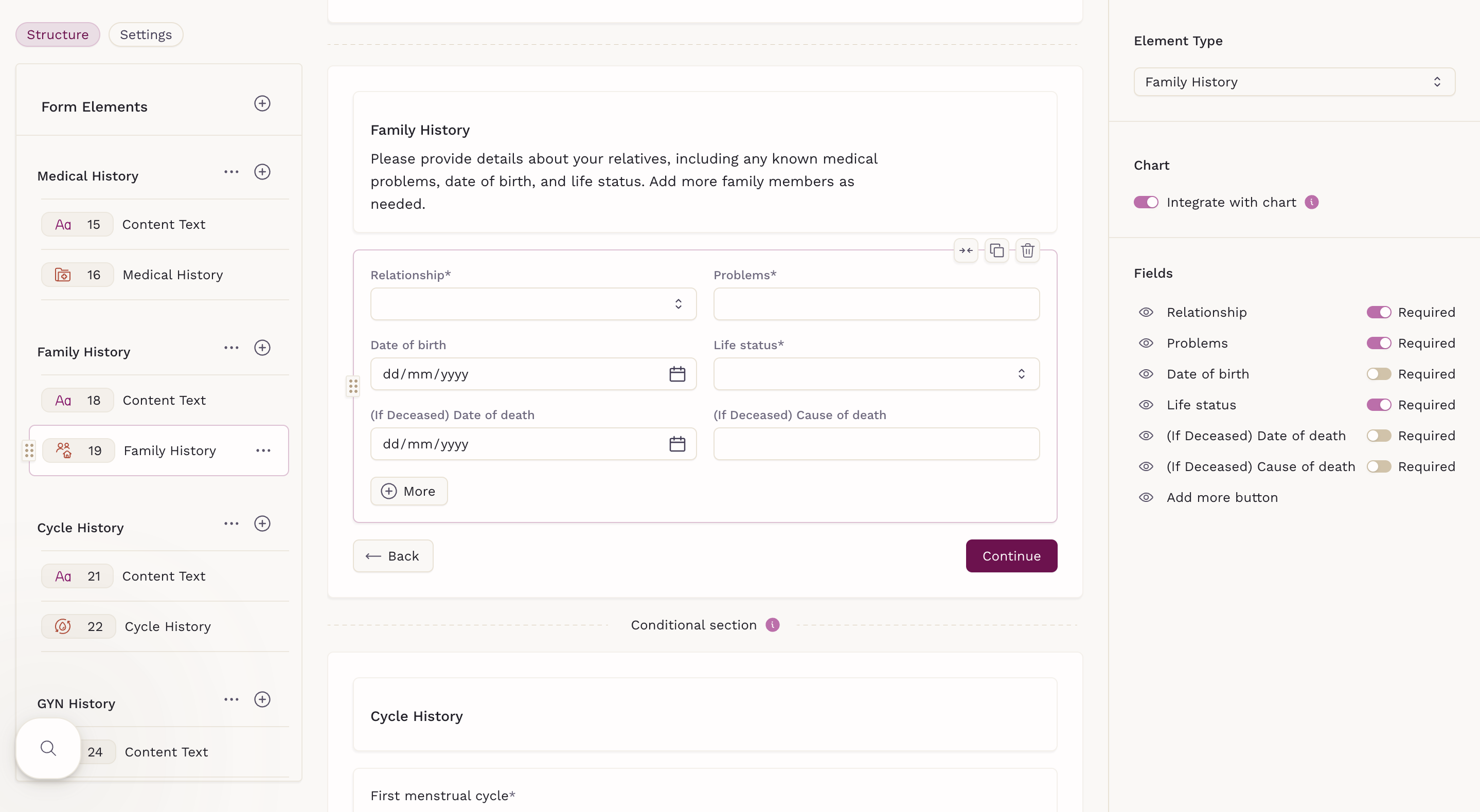Click the Continue button
Image resolution: width=1480 pixels, height=812 pixels.
1011,556
